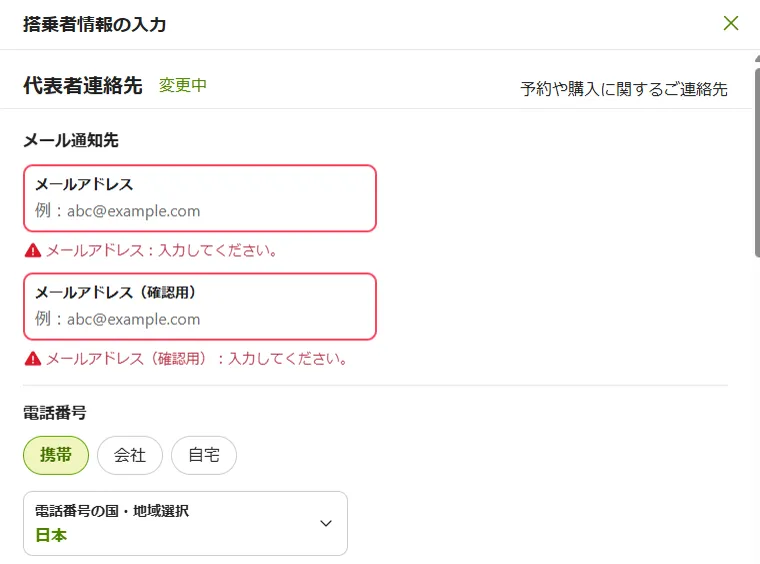Click the メール通知先 section label
This screenshot has width=760, height=564.
coord(71,140)
